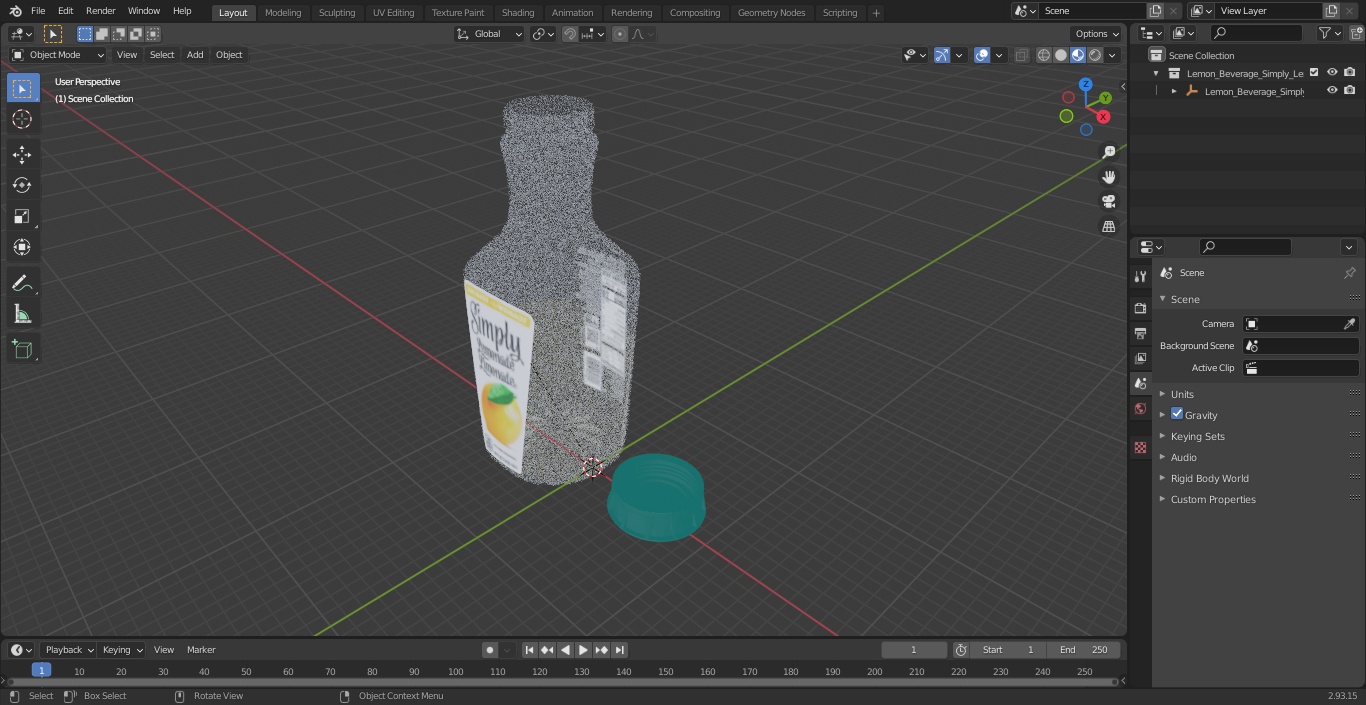The width and height of the screenshot is (1366, 705).
Task: Open the Output properties tab
Action: pos(1140,333)
